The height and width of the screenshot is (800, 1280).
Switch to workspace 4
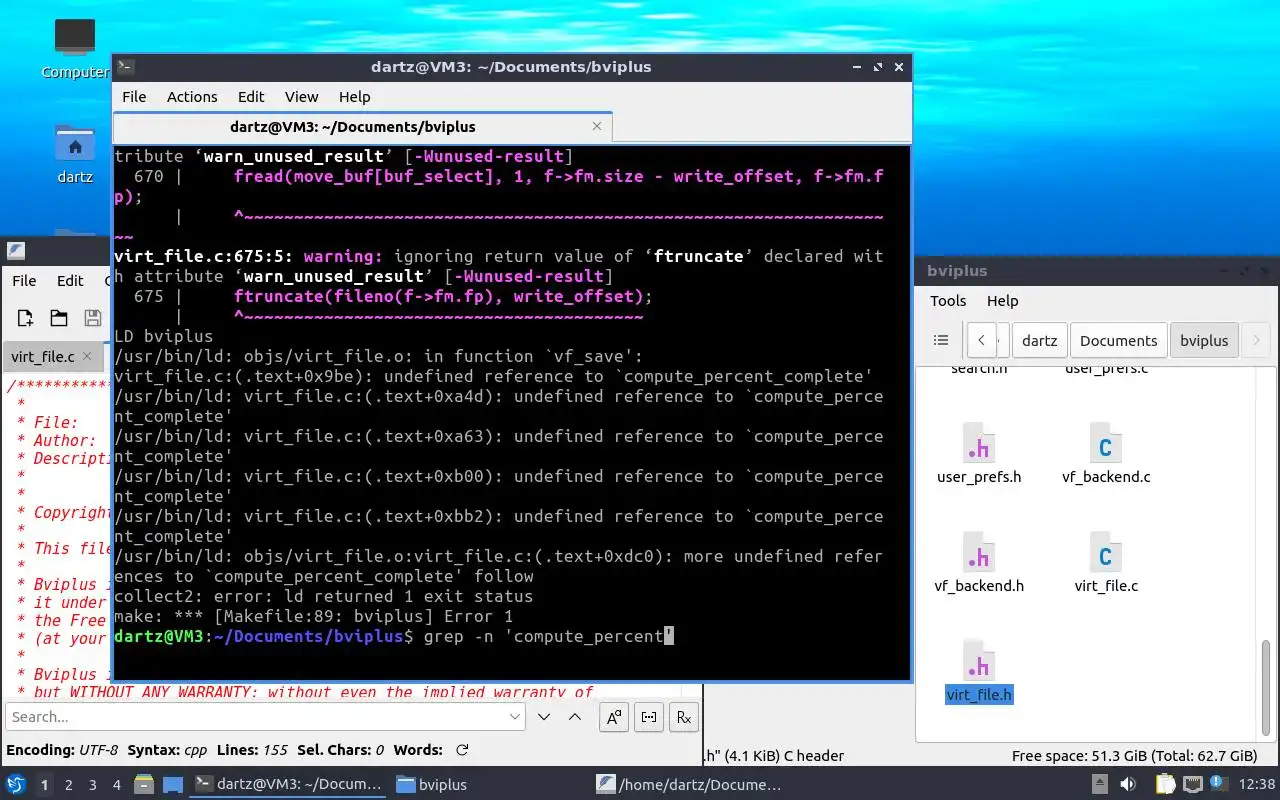point(117,785)
